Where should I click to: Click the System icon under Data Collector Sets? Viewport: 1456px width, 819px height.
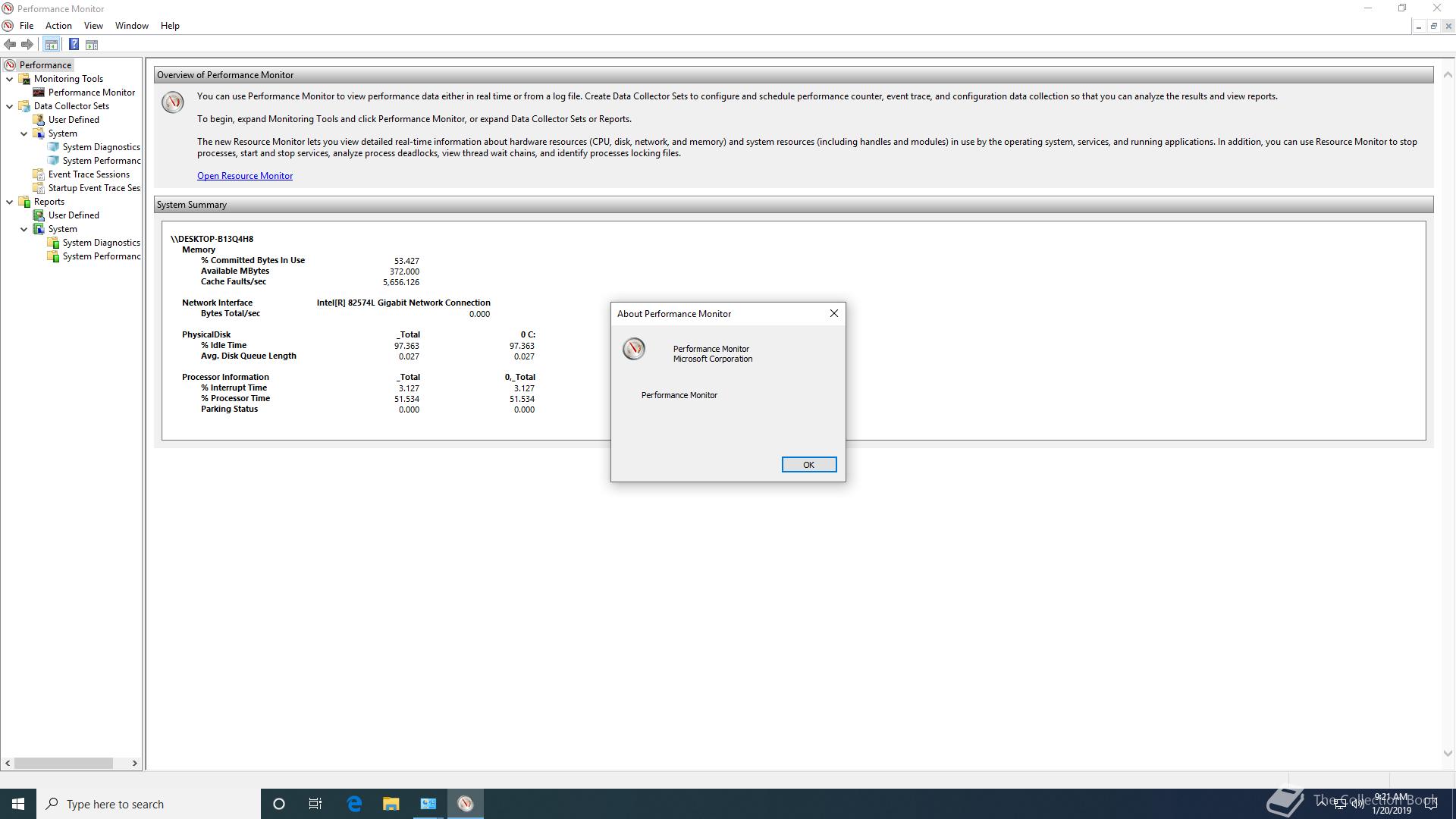[39, 133]
